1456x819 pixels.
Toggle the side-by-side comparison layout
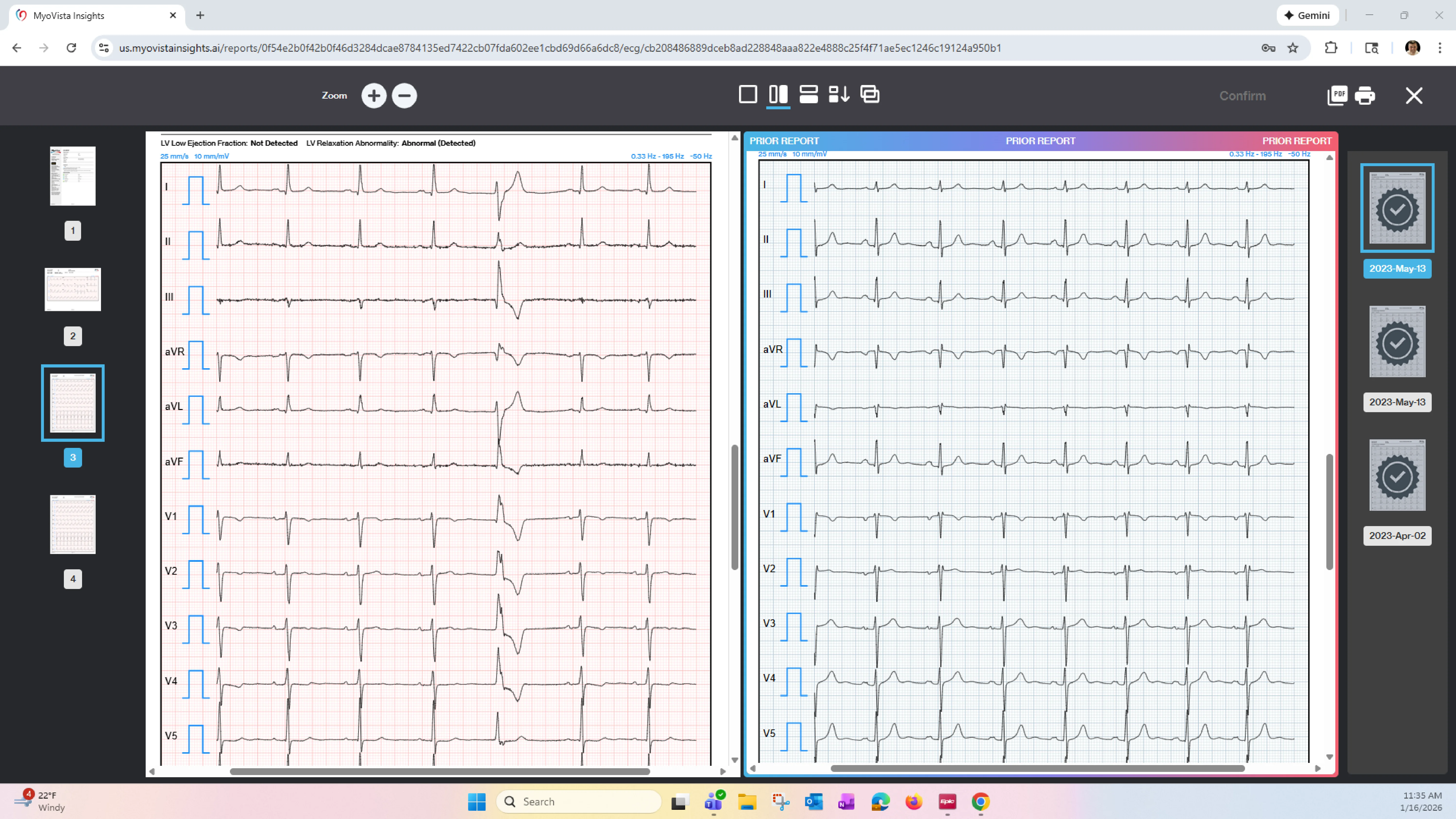(x=778, y=94)
